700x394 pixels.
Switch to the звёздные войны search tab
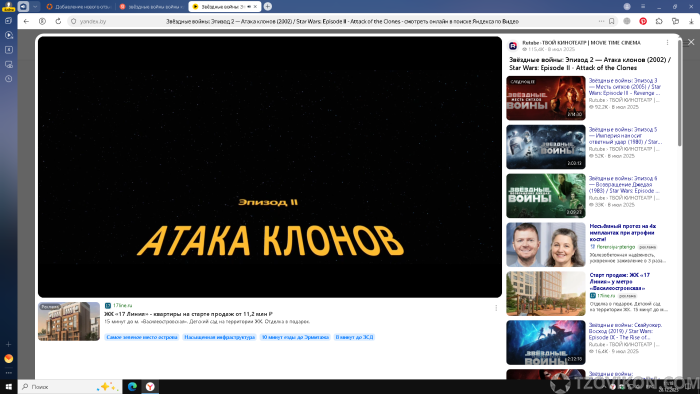tap(152, 7)
